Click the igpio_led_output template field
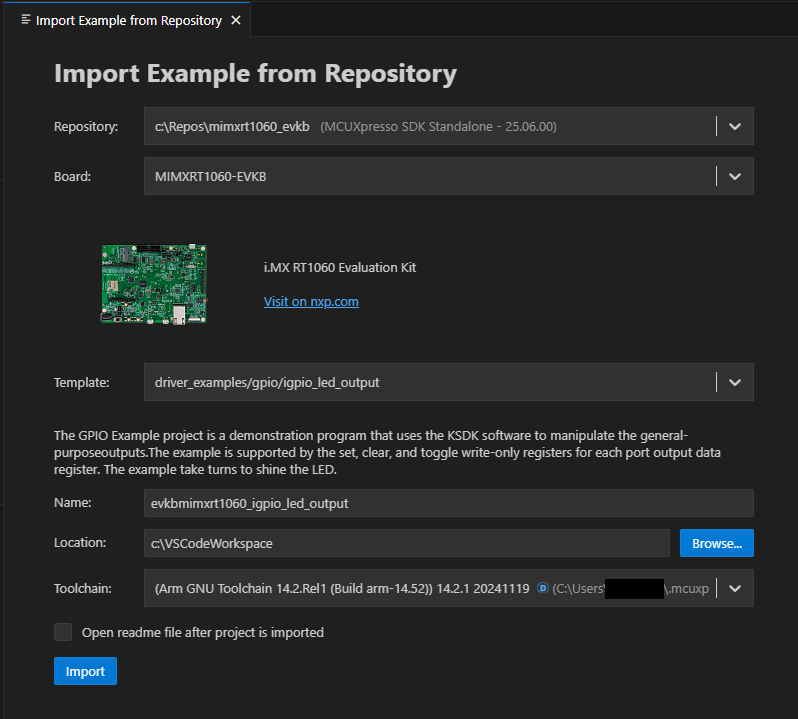 click(430, 382)
